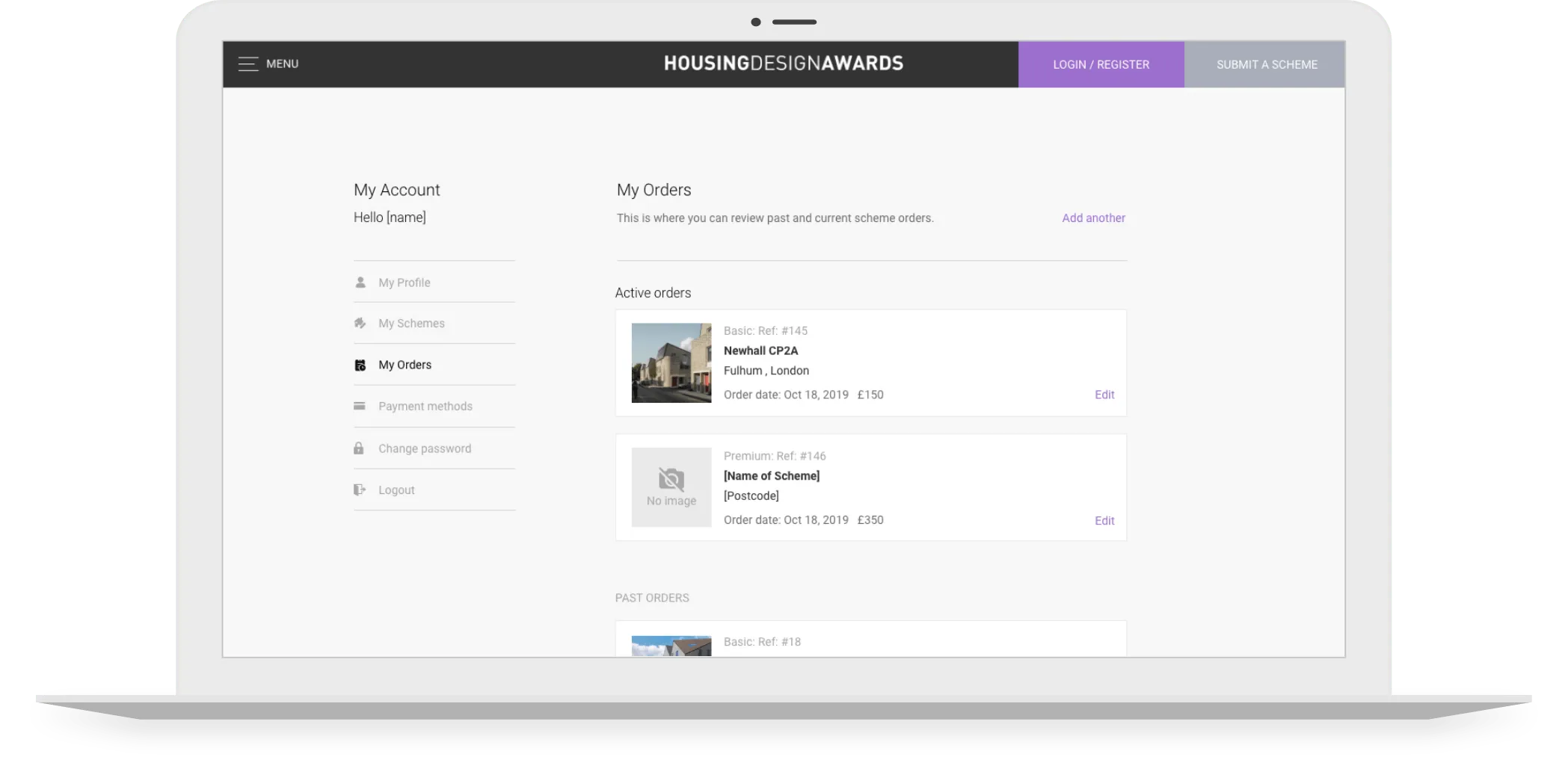This screenshot has width=1568, height=766.
Task: Click the Active orders heading
Action: coord(653,293)
